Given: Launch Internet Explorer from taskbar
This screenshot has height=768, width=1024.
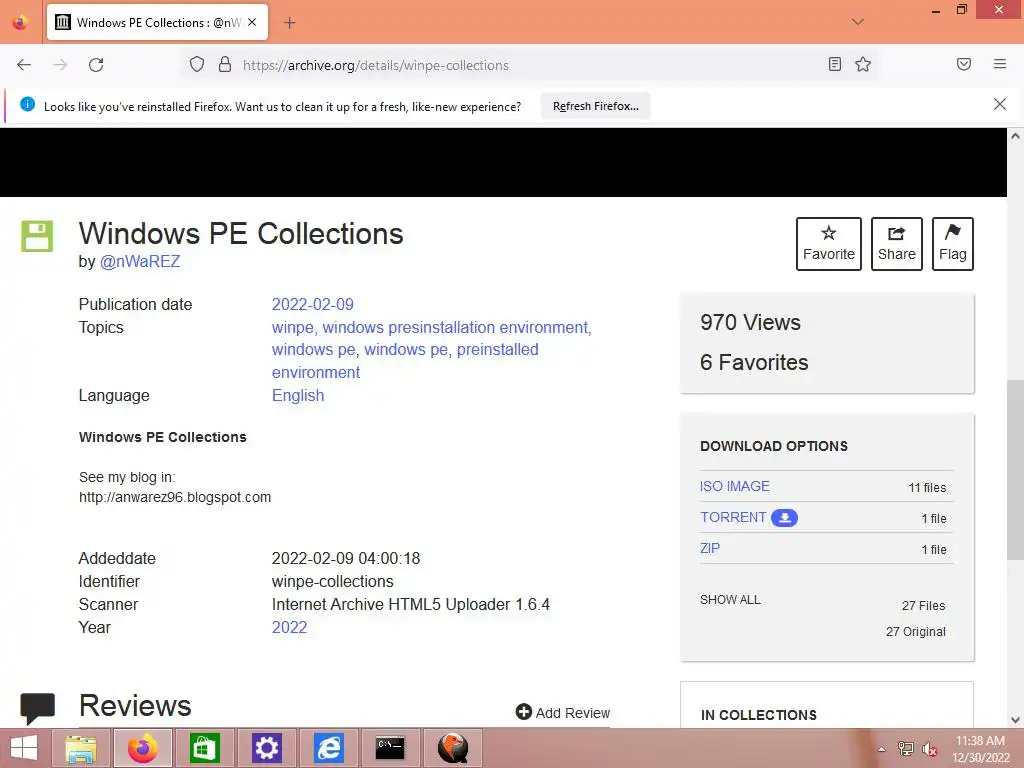Looking at the screenshot, I should pos(328,748).
